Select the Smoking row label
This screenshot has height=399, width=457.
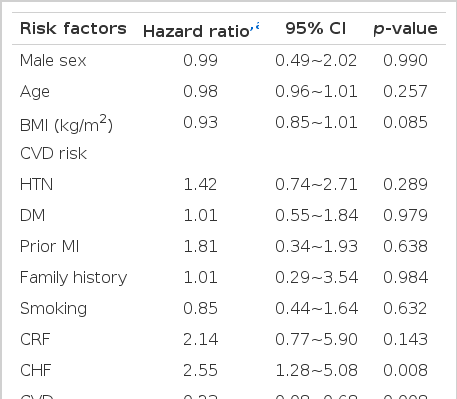[53, 309]
